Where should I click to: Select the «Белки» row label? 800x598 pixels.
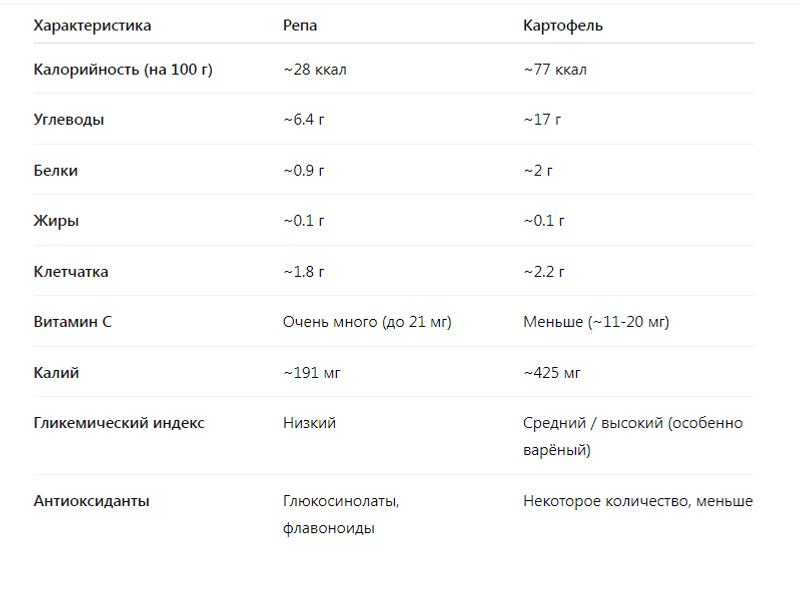(56, 171)
